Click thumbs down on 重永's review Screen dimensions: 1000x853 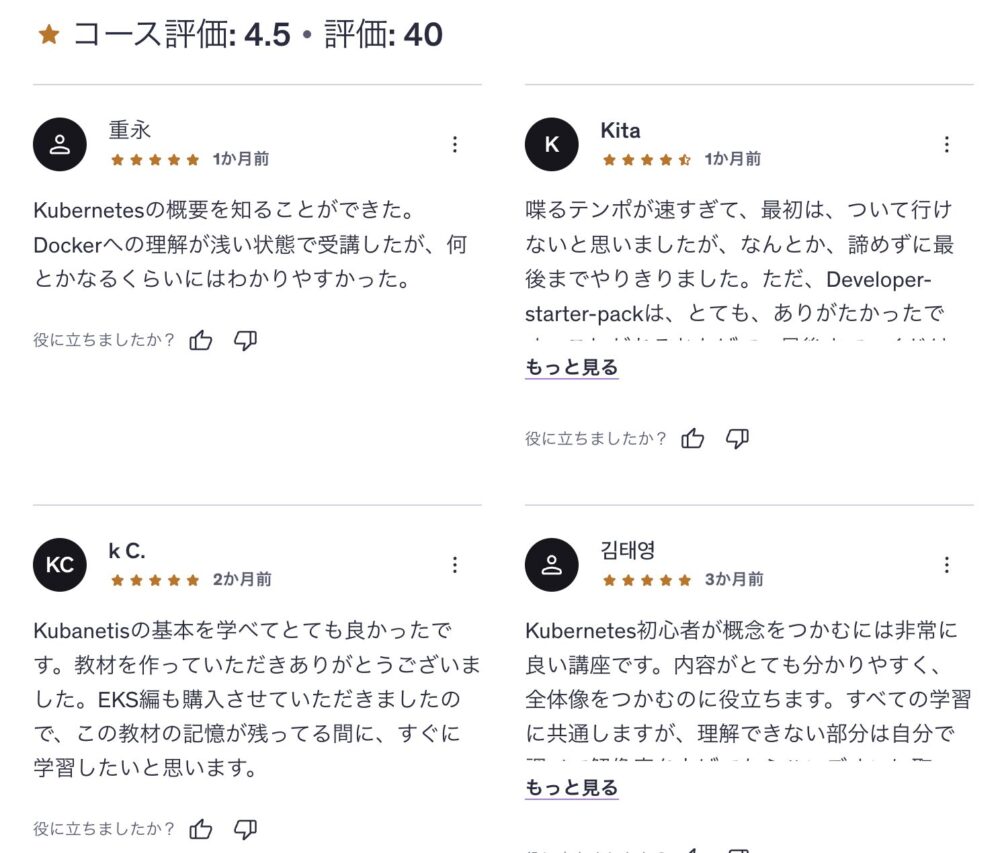[x=245, y=341]
